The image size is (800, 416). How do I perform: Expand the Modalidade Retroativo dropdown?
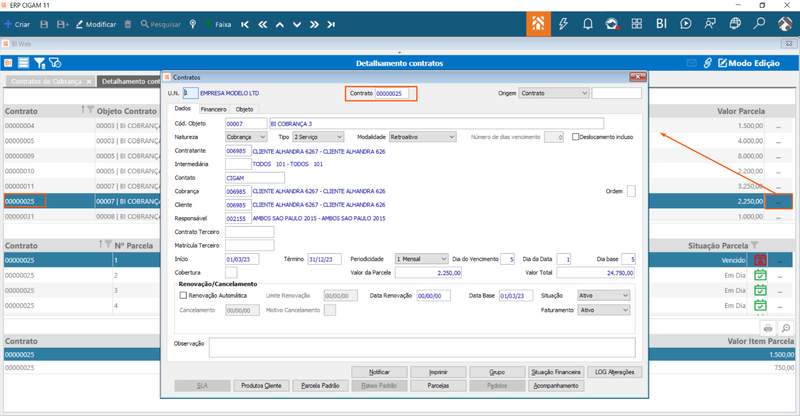(422, 137)
